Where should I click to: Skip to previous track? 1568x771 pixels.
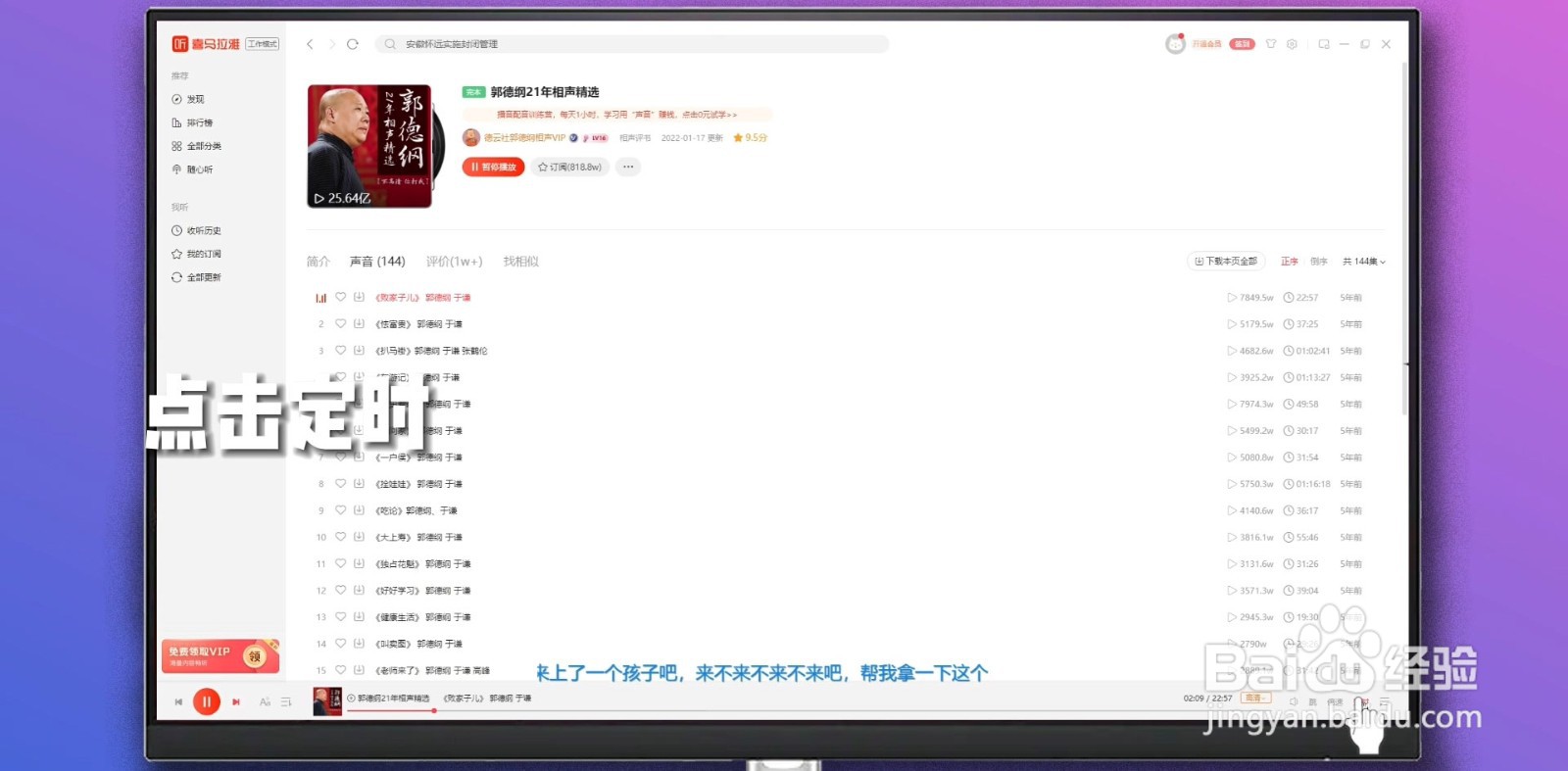click(x=178, y=701)
